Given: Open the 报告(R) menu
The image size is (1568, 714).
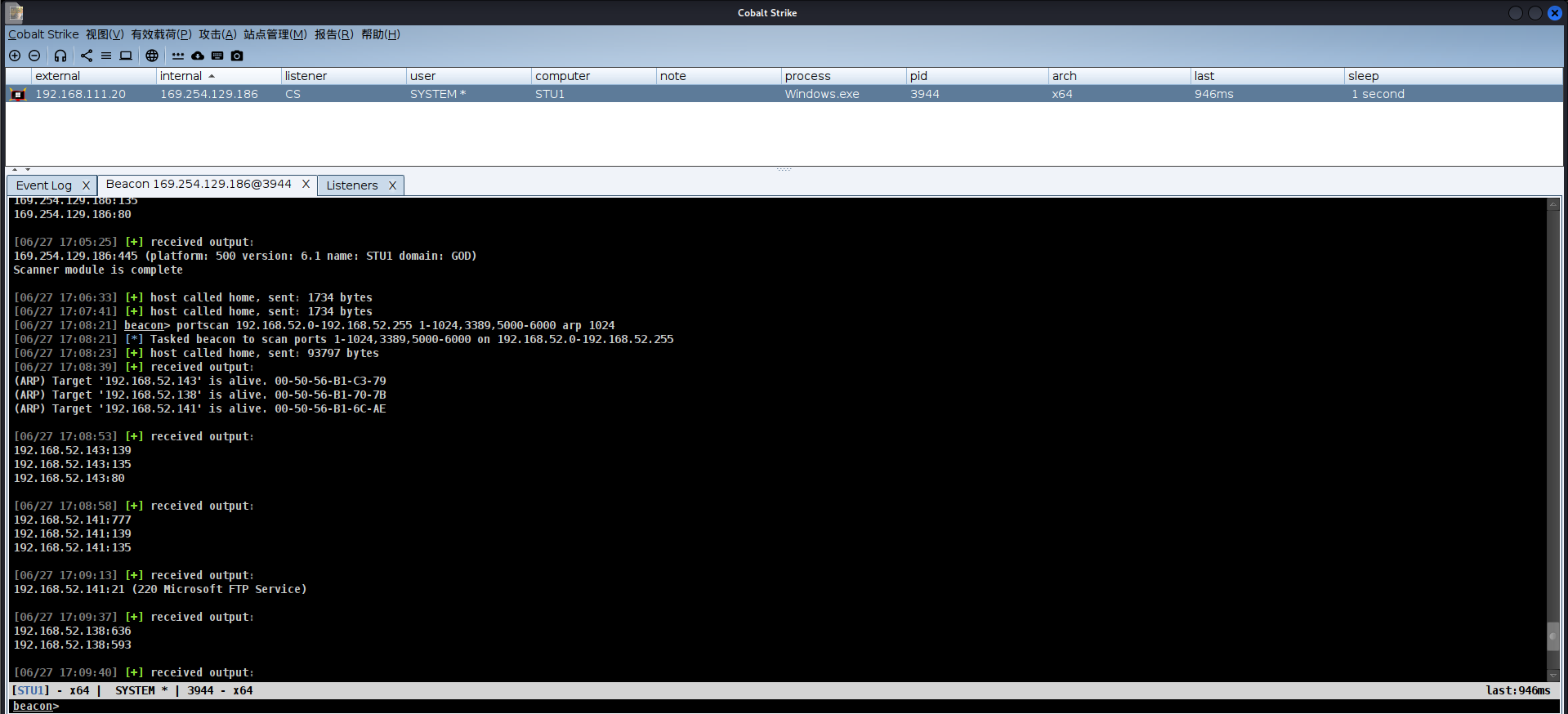Looking at the screenshot, I should [333, 34].
